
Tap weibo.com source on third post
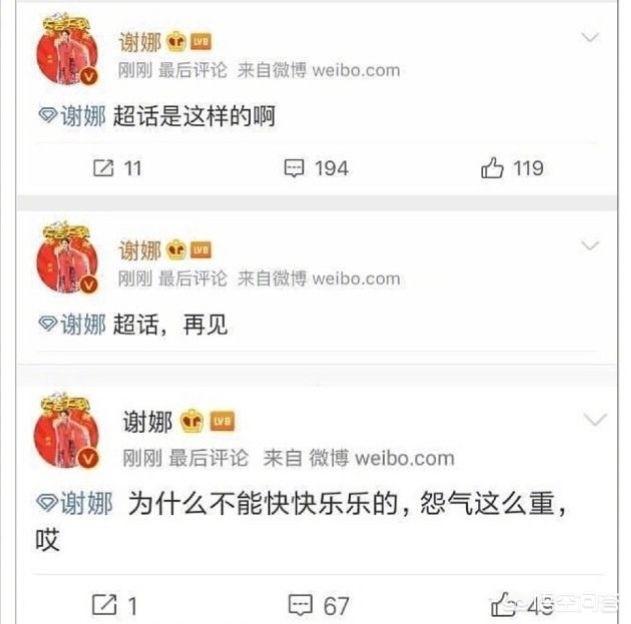point(405,458)
